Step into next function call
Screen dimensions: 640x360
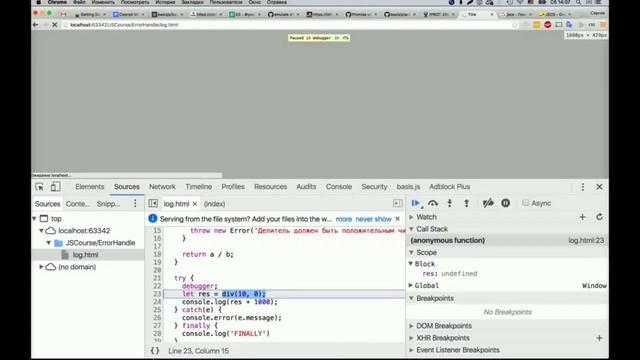click(449, 203)
